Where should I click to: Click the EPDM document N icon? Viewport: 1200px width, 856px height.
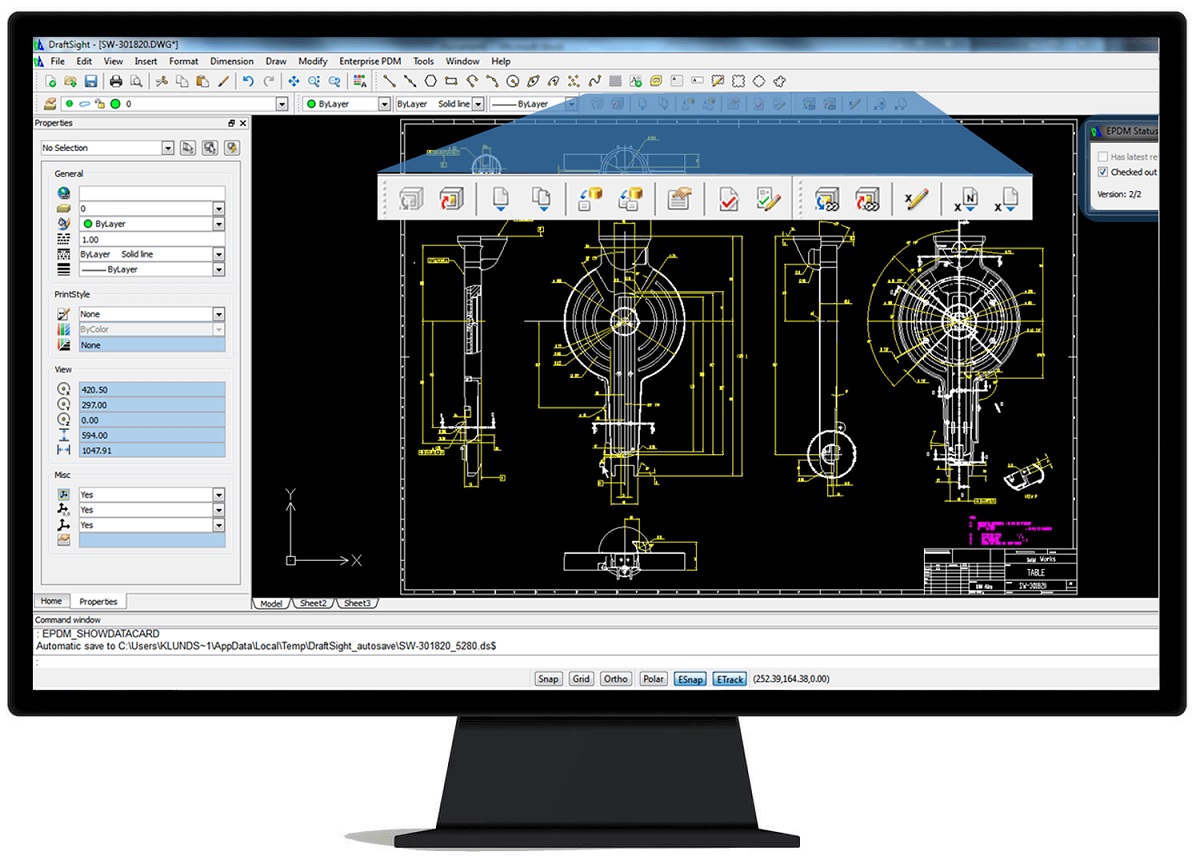tap(966, 198)
